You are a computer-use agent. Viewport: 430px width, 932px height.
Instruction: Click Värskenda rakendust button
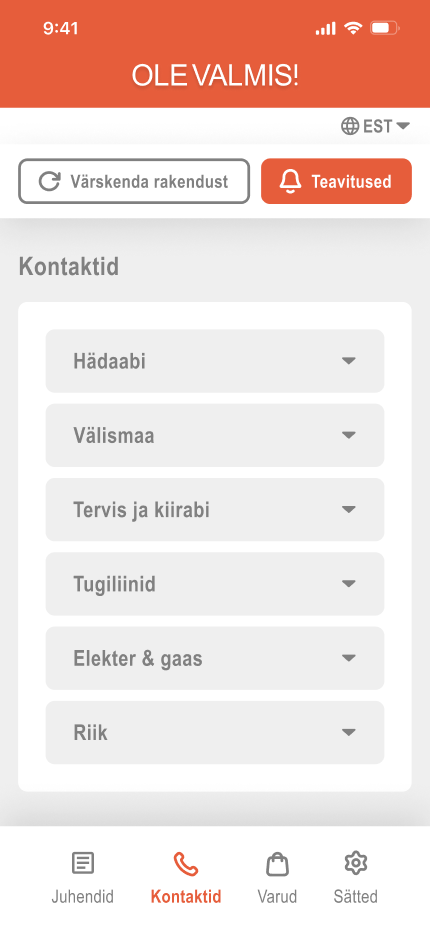[134, 181]
